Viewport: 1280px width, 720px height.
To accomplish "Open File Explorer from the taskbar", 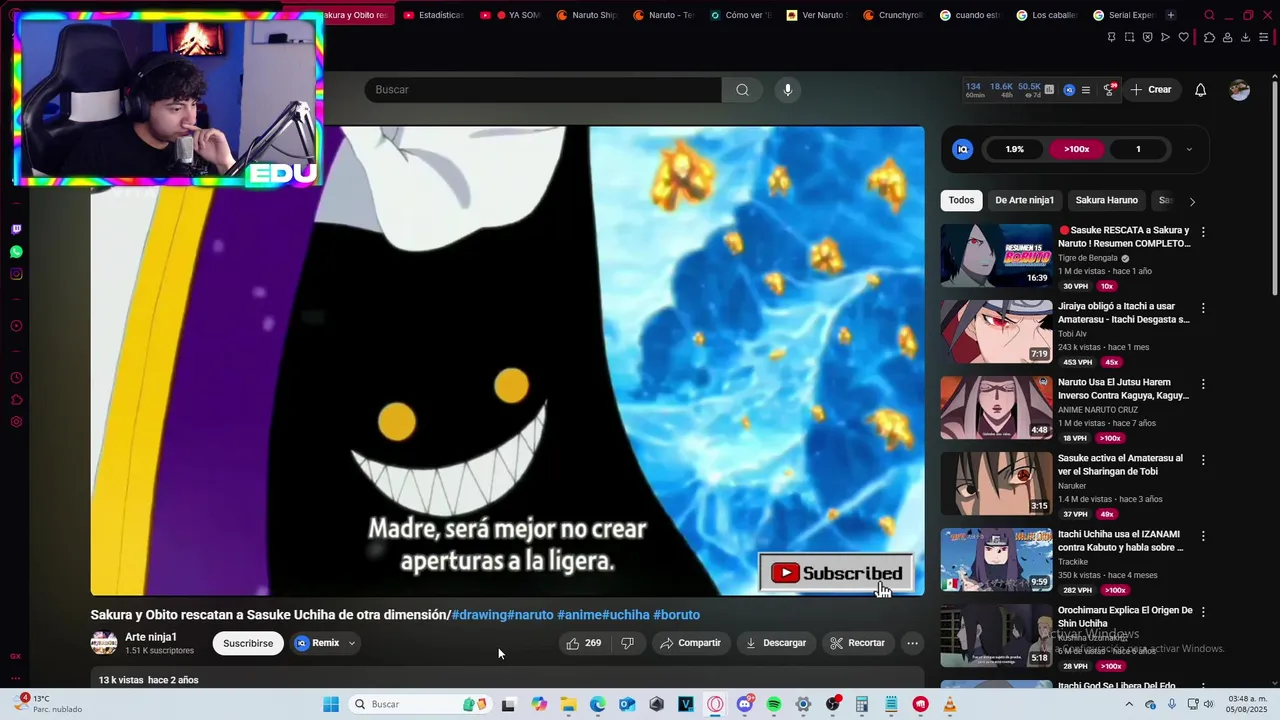I will tap(568, 704).
